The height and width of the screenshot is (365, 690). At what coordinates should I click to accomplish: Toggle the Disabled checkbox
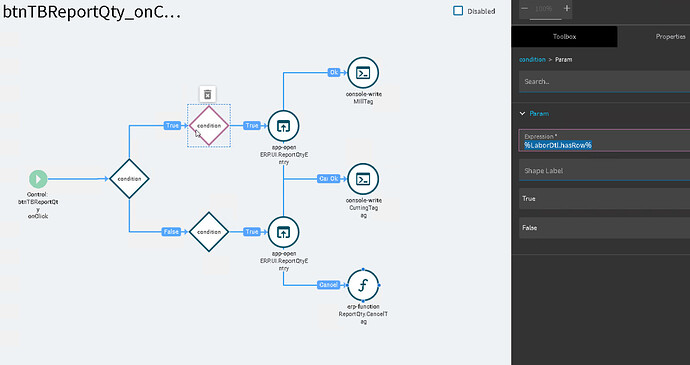458,11
